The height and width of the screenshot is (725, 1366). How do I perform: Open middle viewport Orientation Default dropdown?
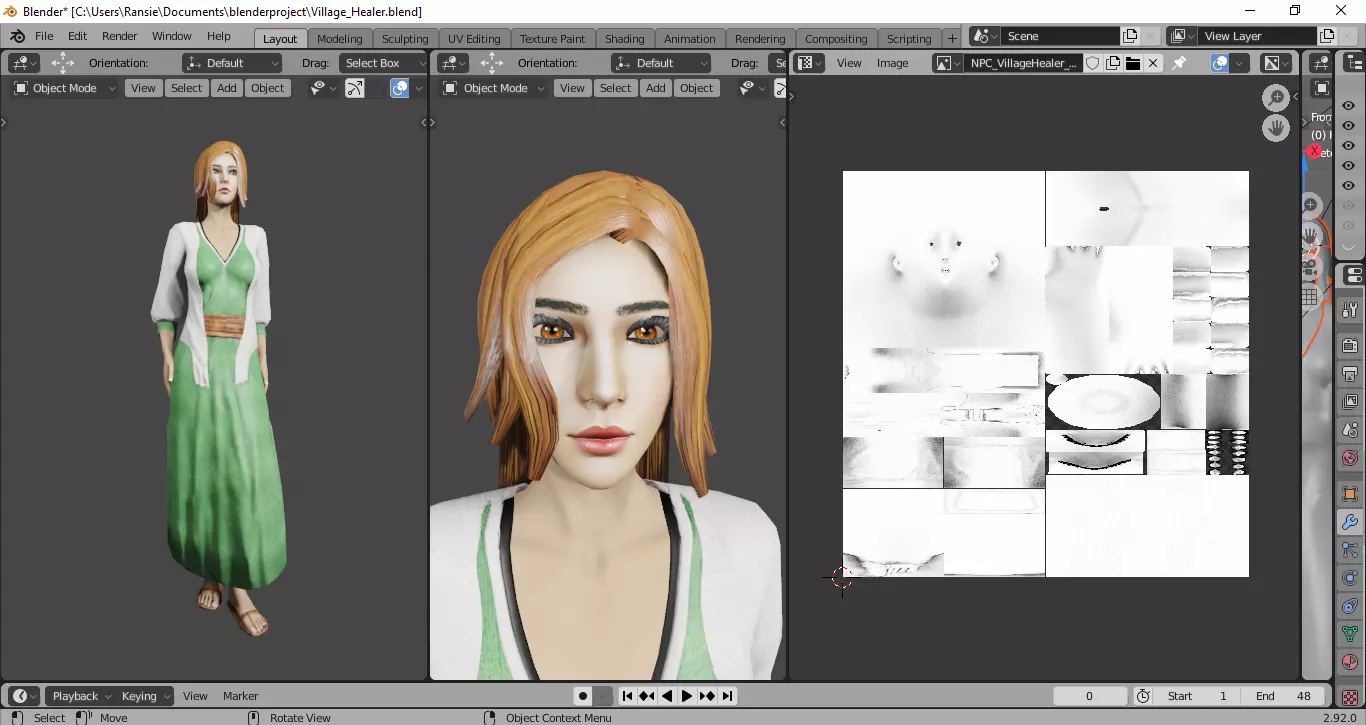[x=661, y=63]
